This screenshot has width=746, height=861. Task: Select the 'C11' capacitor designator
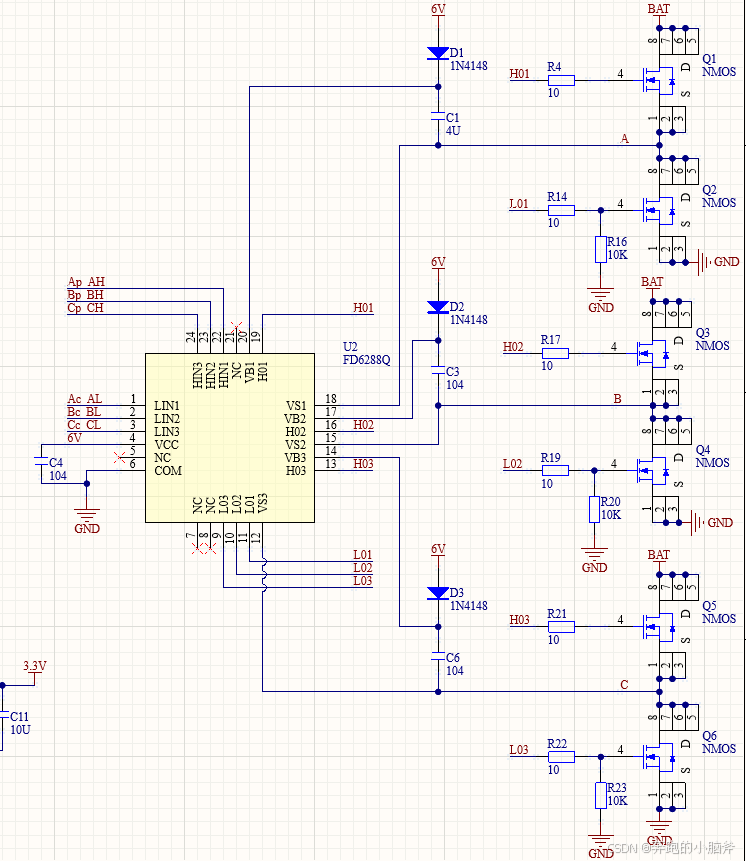pos(19,717)
